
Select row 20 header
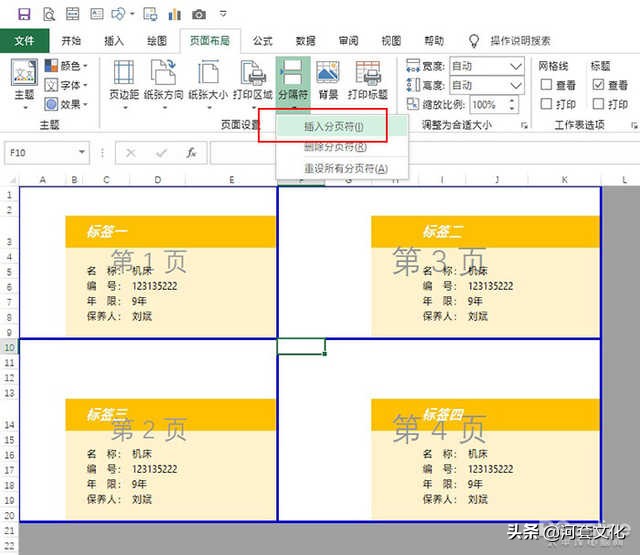point(9,515)
